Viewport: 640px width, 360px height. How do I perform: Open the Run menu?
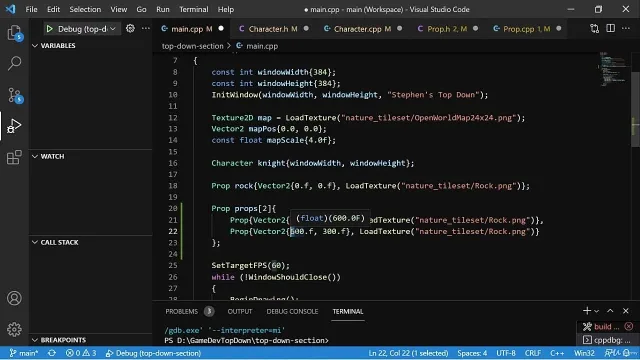pos(163,9)
